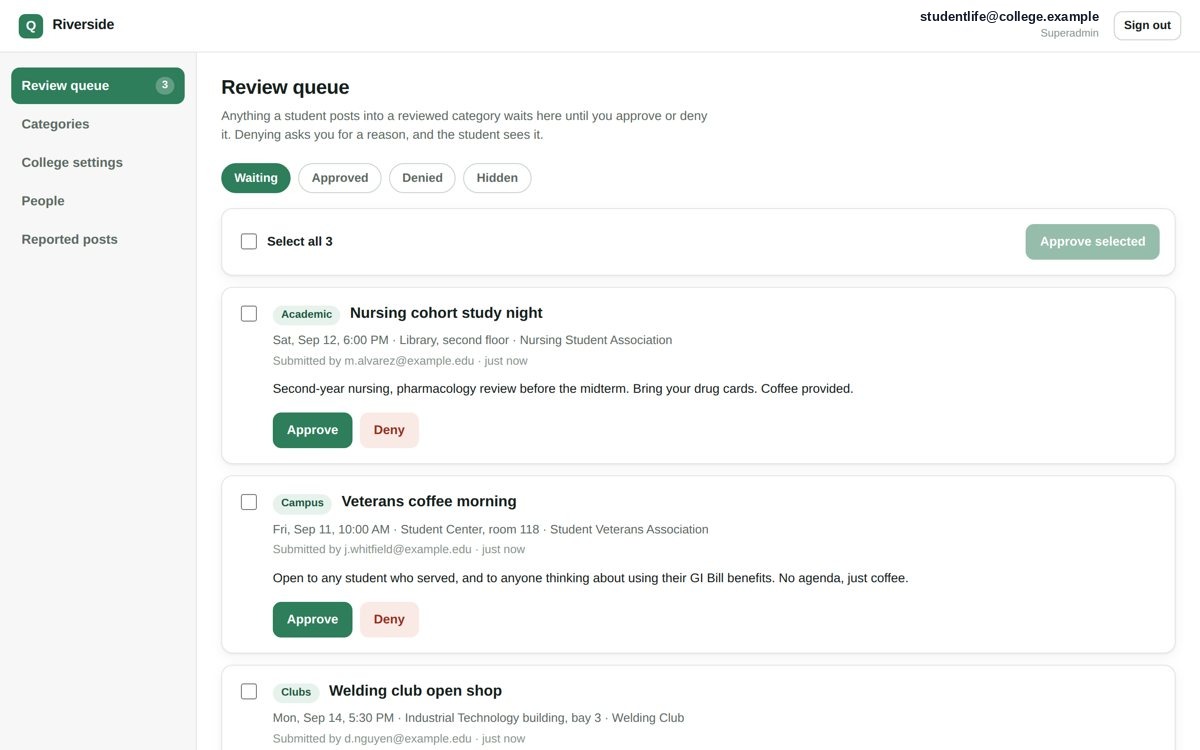The image size is (1200, 750).
Task: Click the GI Bill benefits description text
Action: click(590, 578)
